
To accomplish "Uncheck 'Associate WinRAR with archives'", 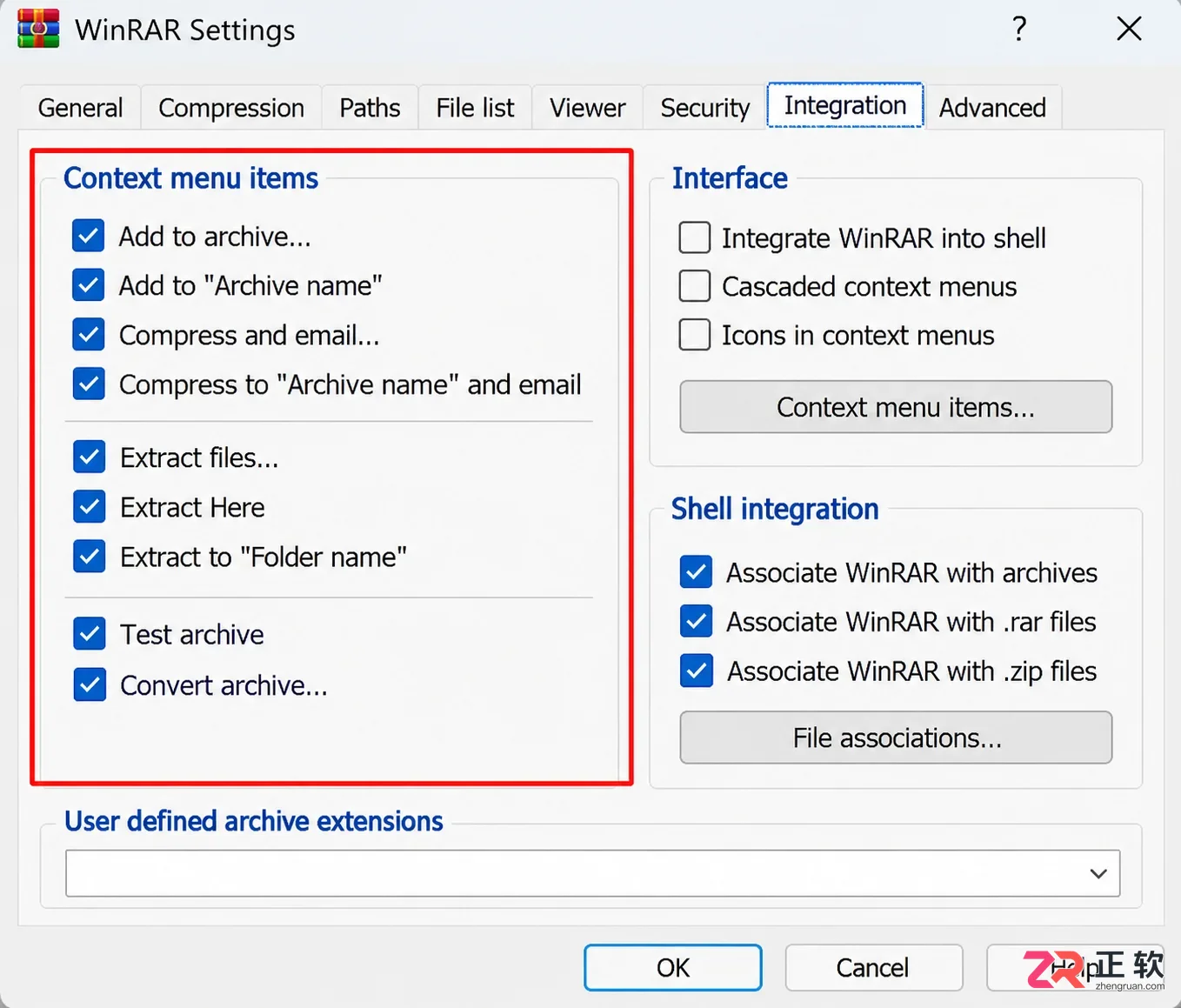I will pyautogui.click(x=697, y=571).
